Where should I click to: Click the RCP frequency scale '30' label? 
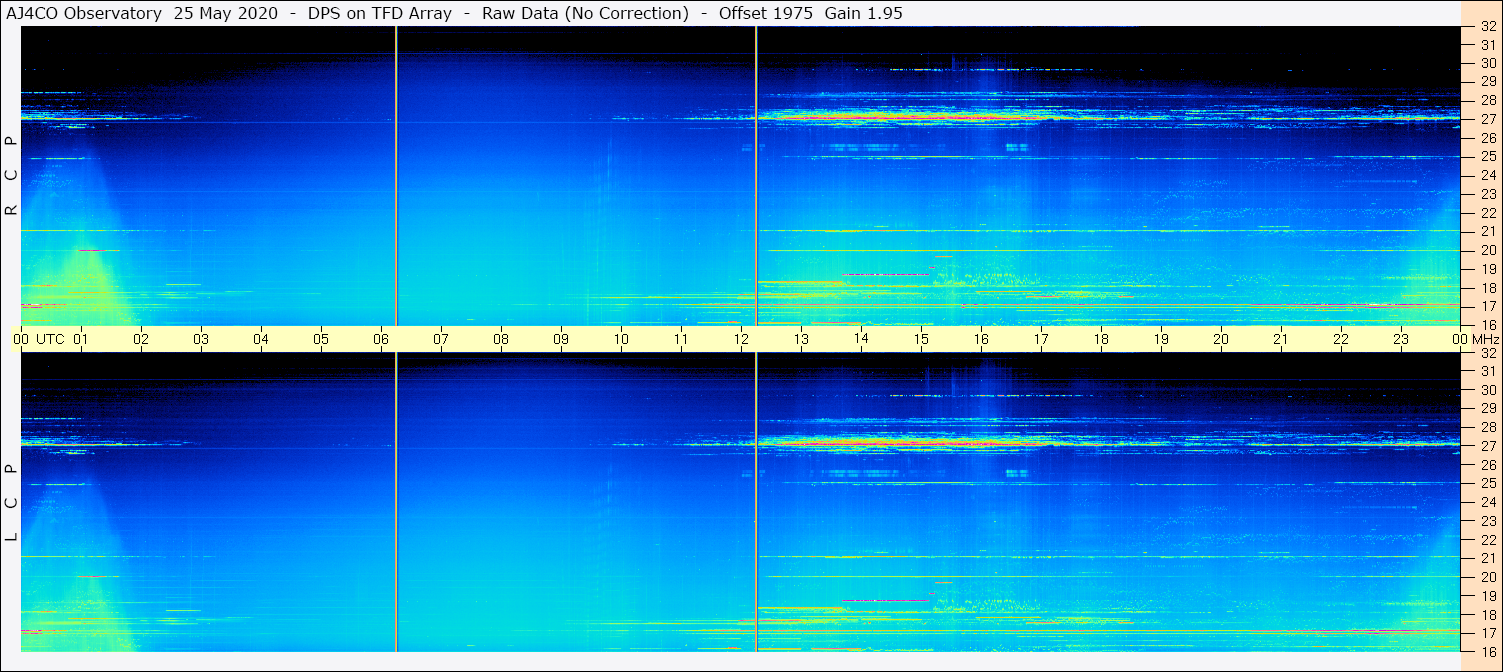(1487, 63)
